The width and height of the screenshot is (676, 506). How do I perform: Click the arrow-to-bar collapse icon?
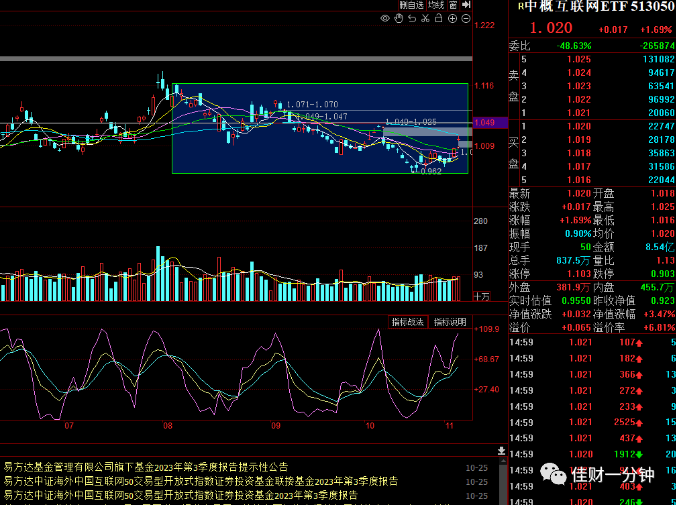point(466,5)
